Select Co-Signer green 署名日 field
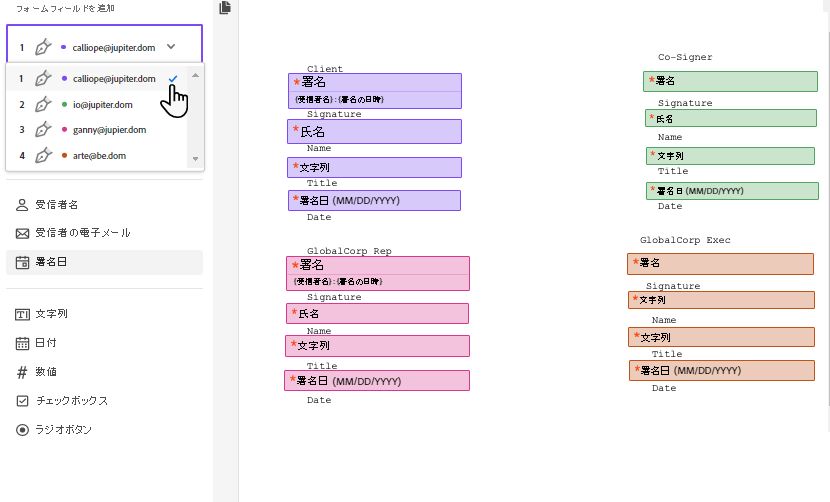830x502 pixels. (733, 191)
